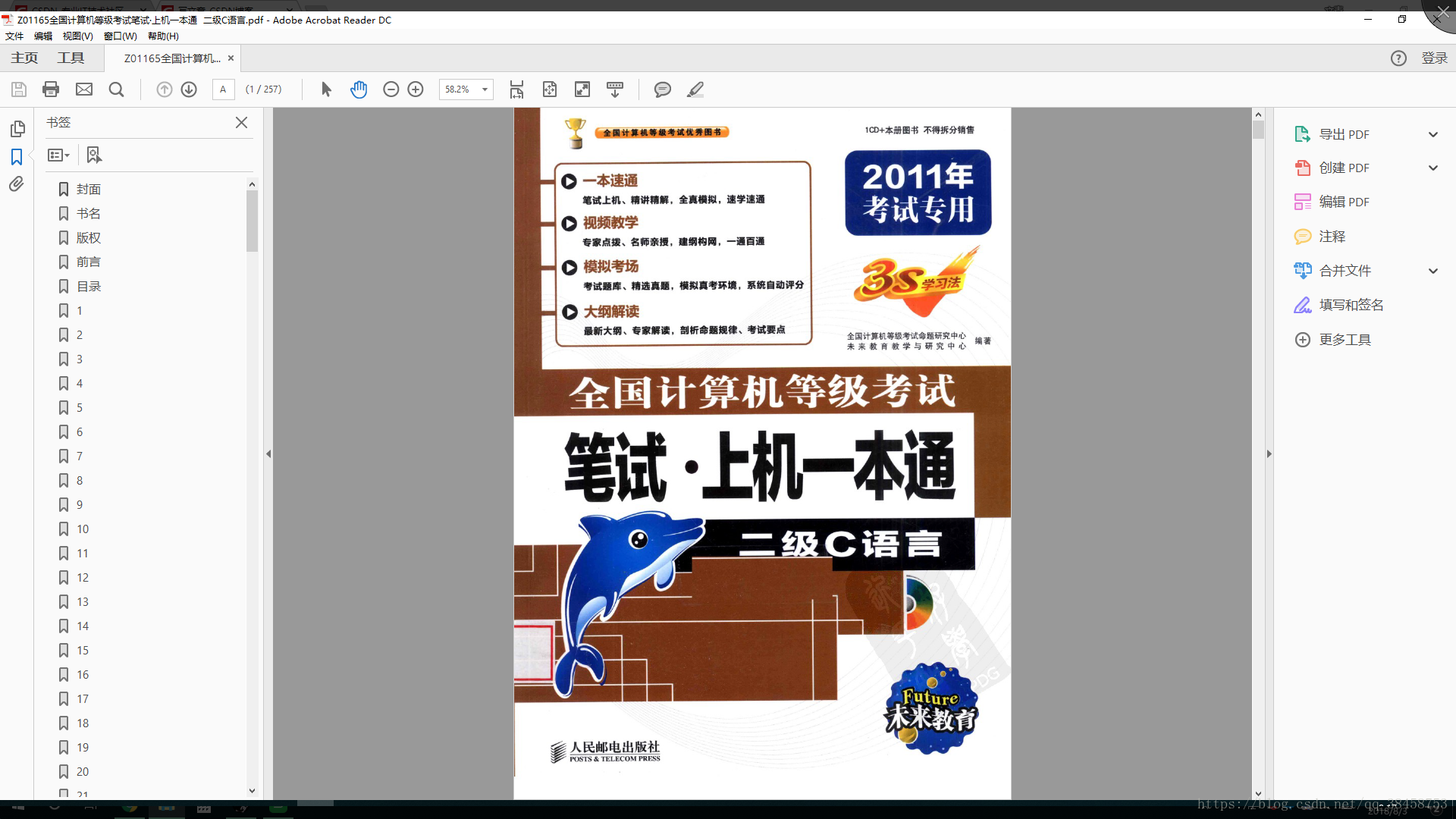
Task: Print the document via printer icon
Action: pos(51,89)
